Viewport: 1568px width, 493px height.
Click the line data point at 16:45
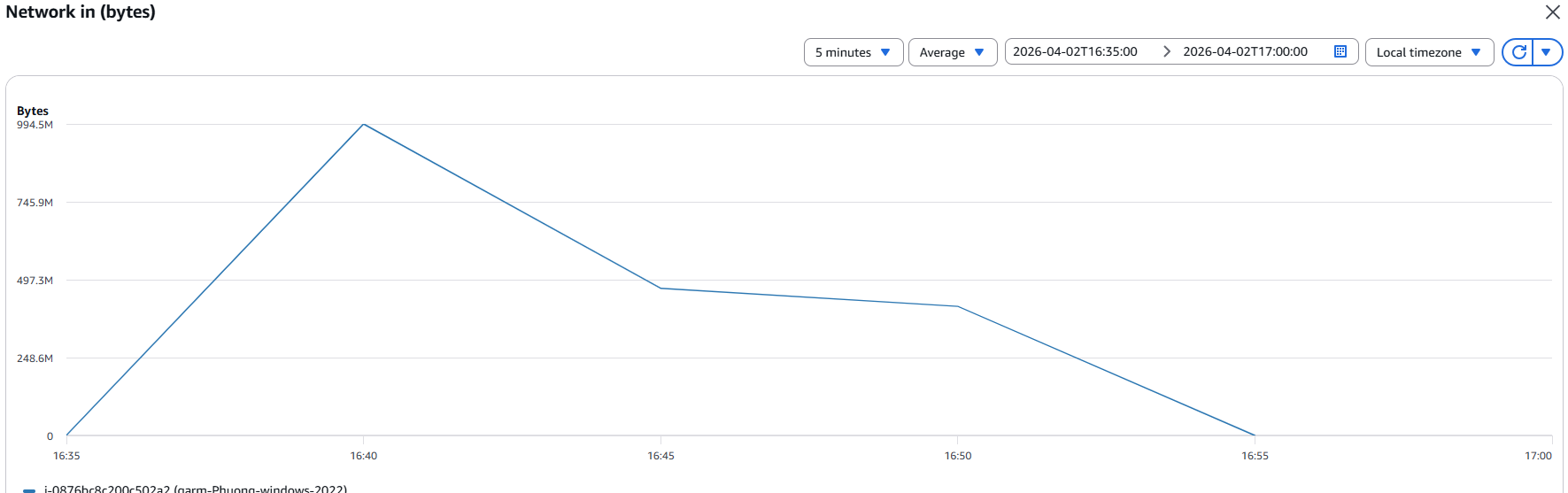tap(660, 288)
